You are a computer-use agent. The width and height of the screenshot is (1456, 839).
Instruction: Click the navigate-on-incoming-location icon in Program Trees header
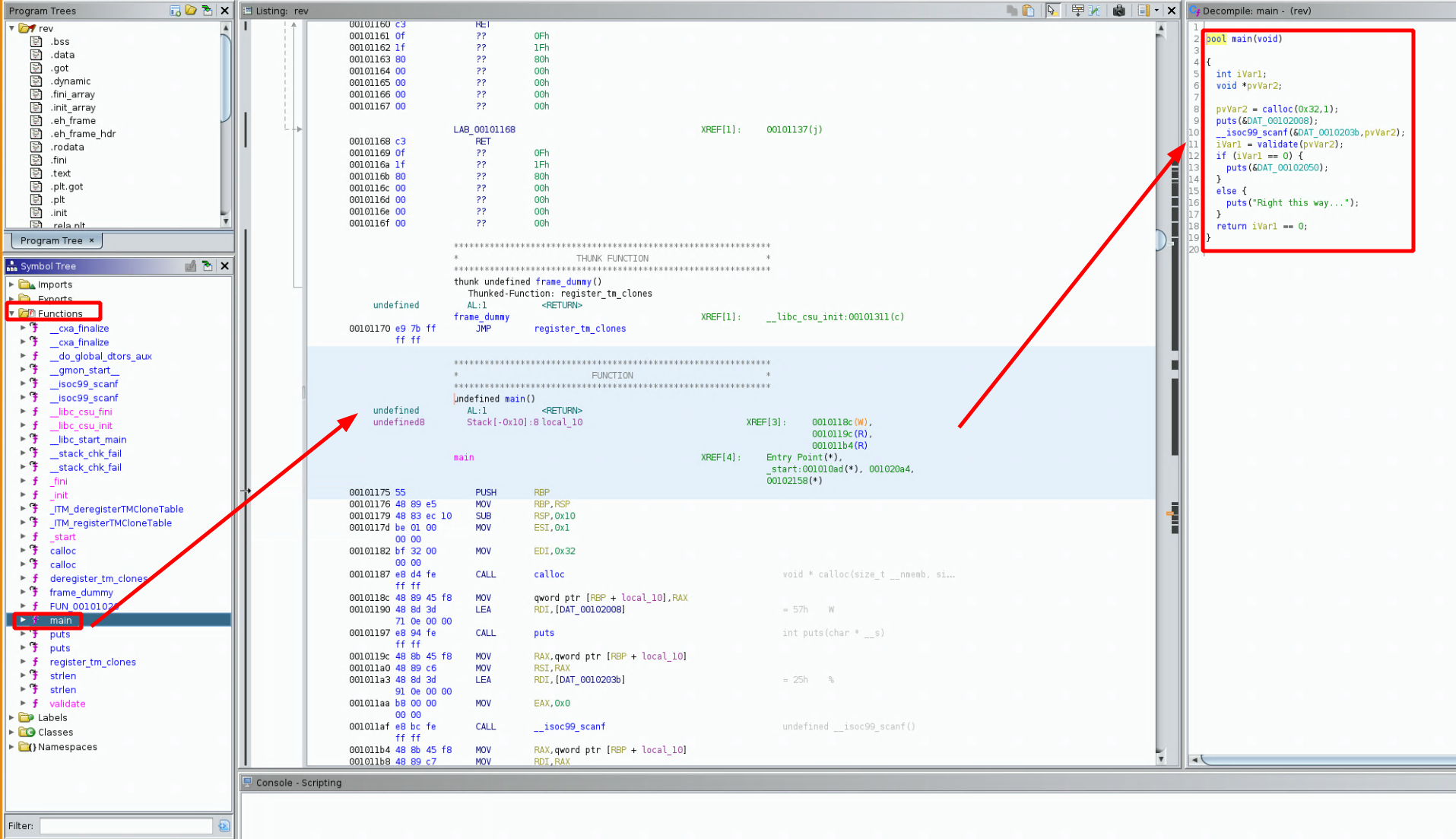point(207,11)
